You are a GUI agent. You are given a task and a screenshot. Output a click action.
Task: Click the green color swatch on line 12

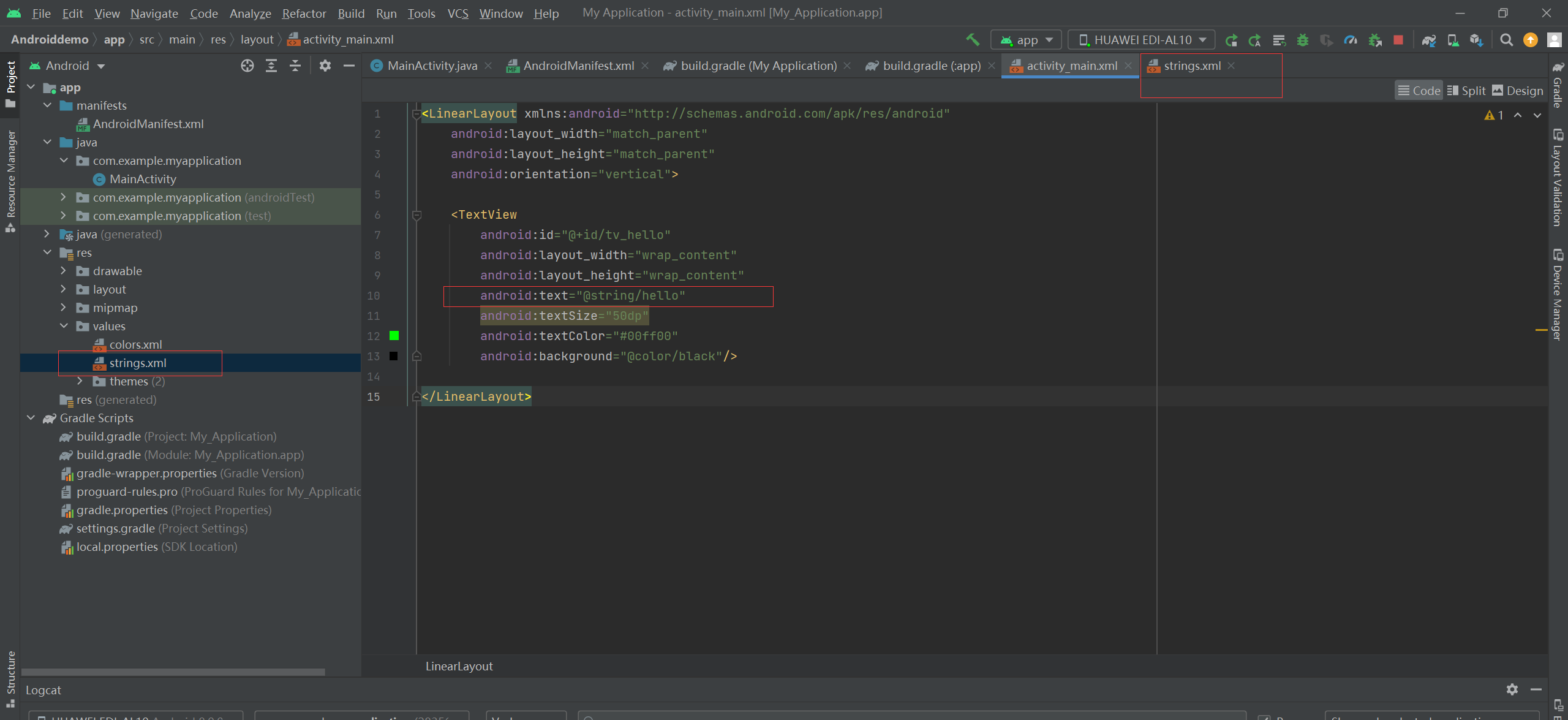pyautogui.click(x=394, y=336)
